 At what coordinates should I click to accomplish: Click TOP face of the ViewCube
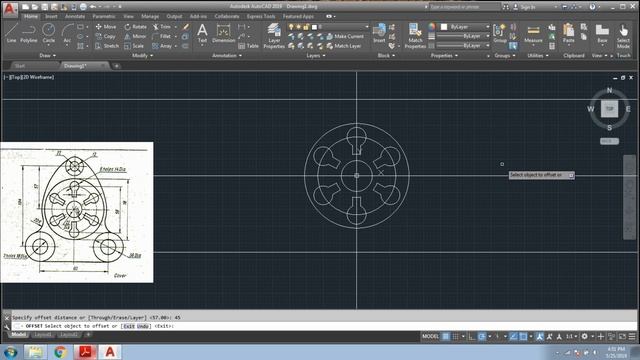pyautogui.click(x=609, y=109)
